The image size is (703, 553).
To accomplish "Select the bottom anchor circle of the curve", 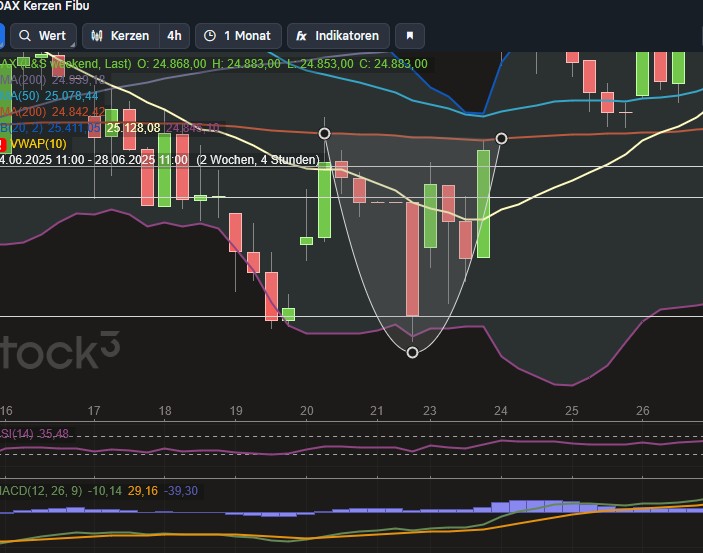I will 412,352.
